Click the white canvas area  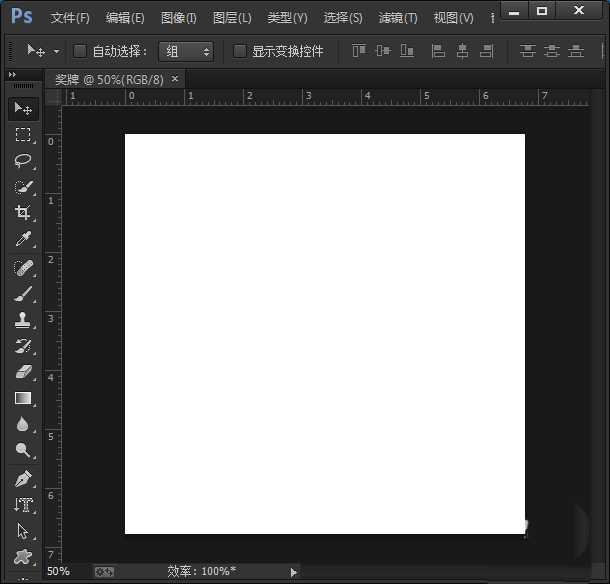[324, 333]
